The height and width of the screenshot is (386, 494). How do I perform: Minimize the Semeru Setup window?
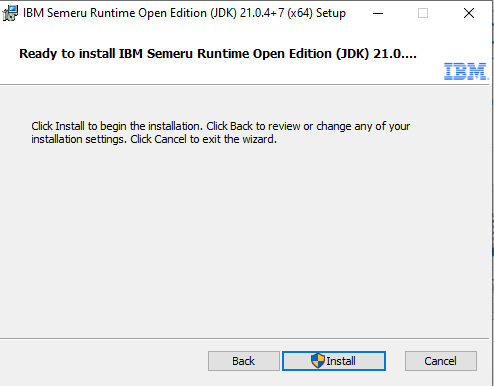pos(378,13)
